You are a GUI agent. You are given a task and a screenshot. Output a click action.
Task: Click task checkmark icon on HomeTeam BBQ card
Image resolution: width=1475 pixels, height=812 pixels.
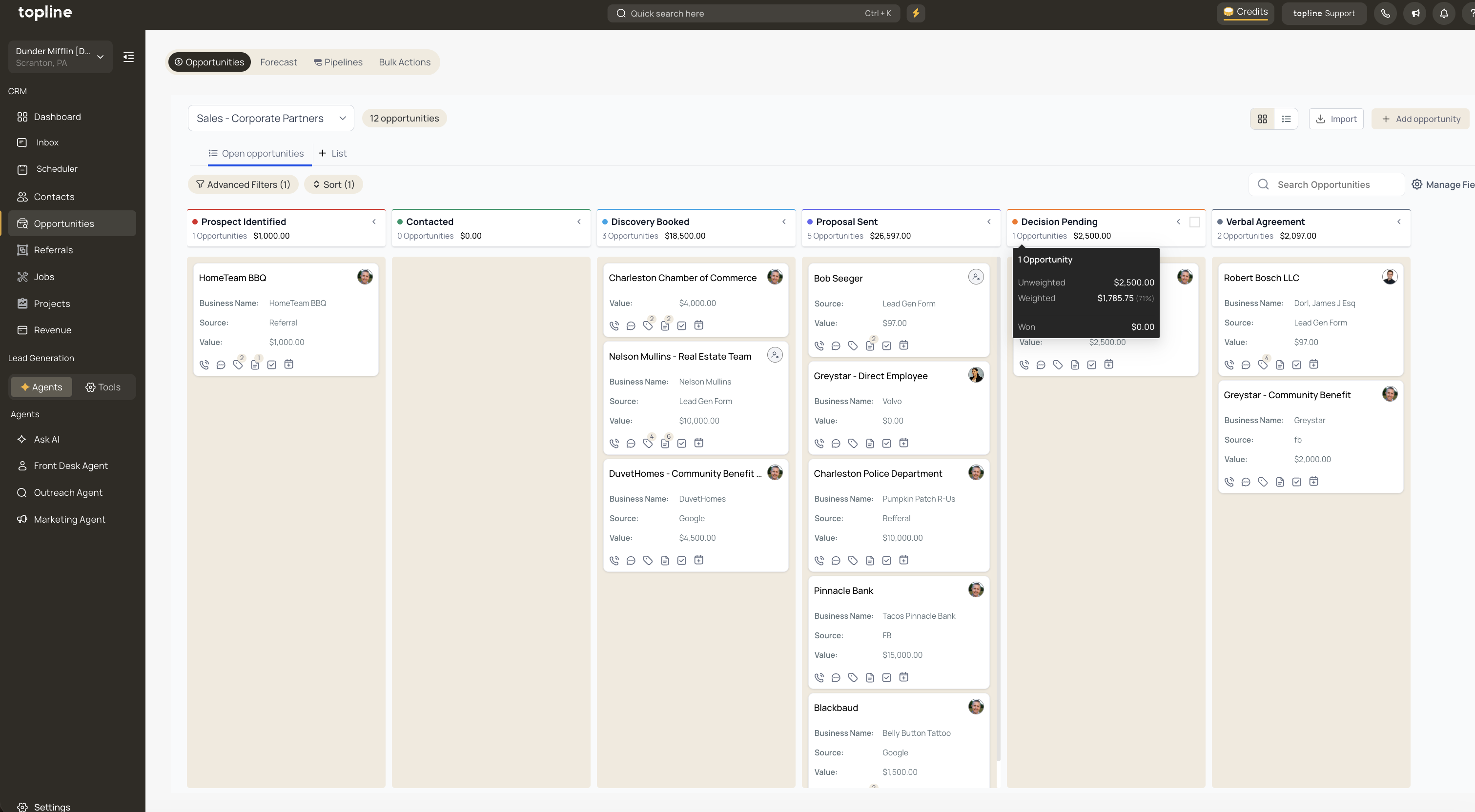tap(272, 365)
